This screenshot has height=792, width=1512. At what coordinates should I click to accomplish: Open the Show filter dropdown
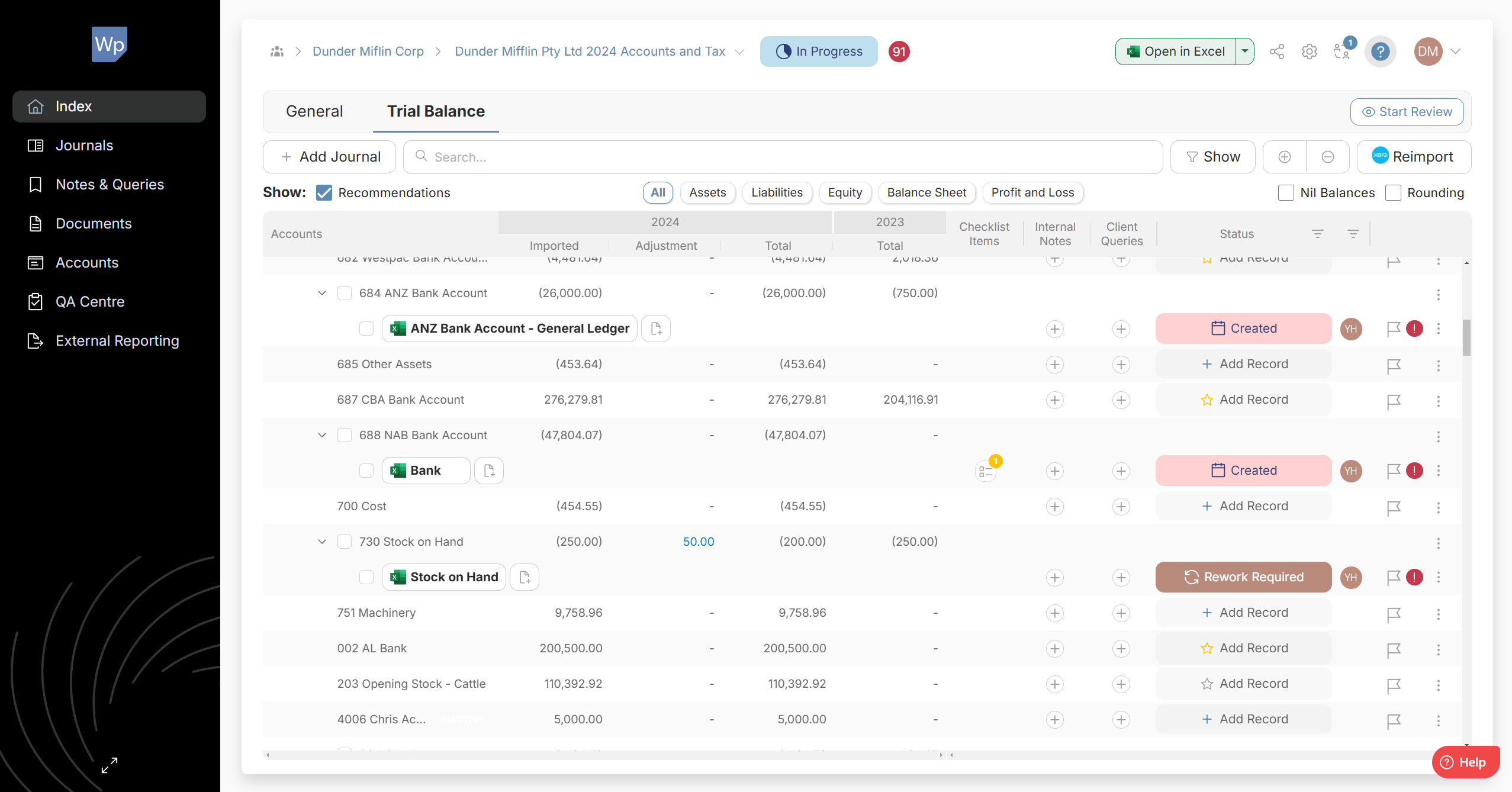click(x=1213, y=157)
